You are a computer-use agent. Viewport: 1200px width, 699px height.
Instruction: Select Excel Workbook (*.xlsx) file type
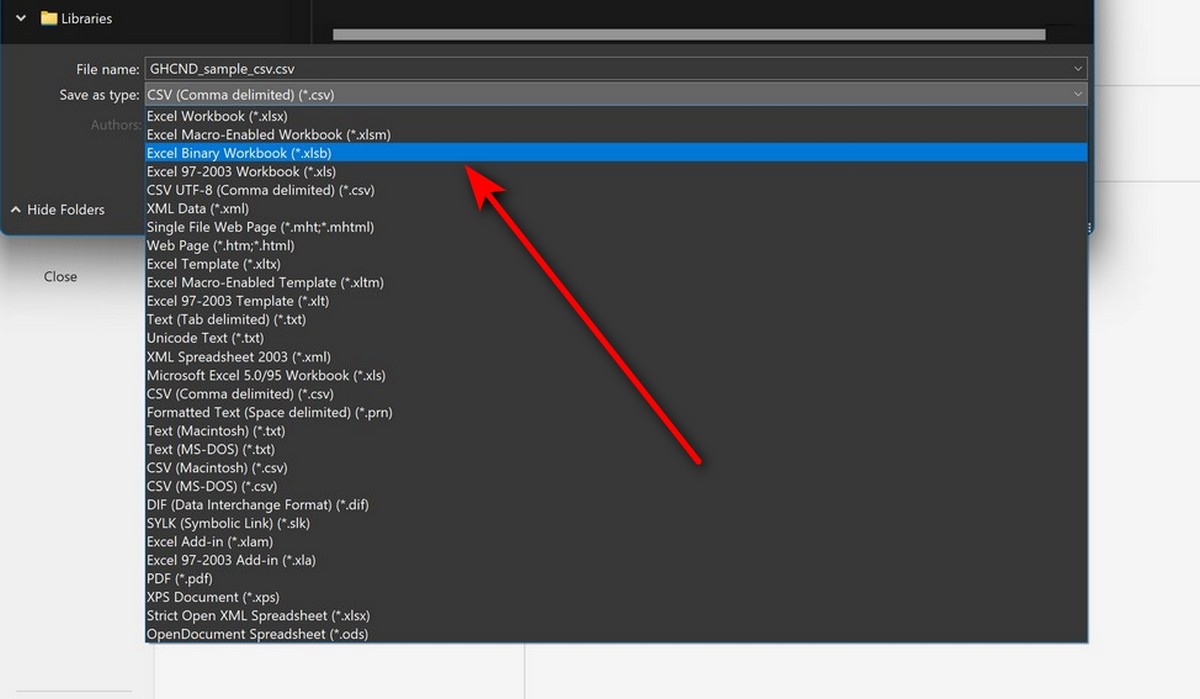616,116
